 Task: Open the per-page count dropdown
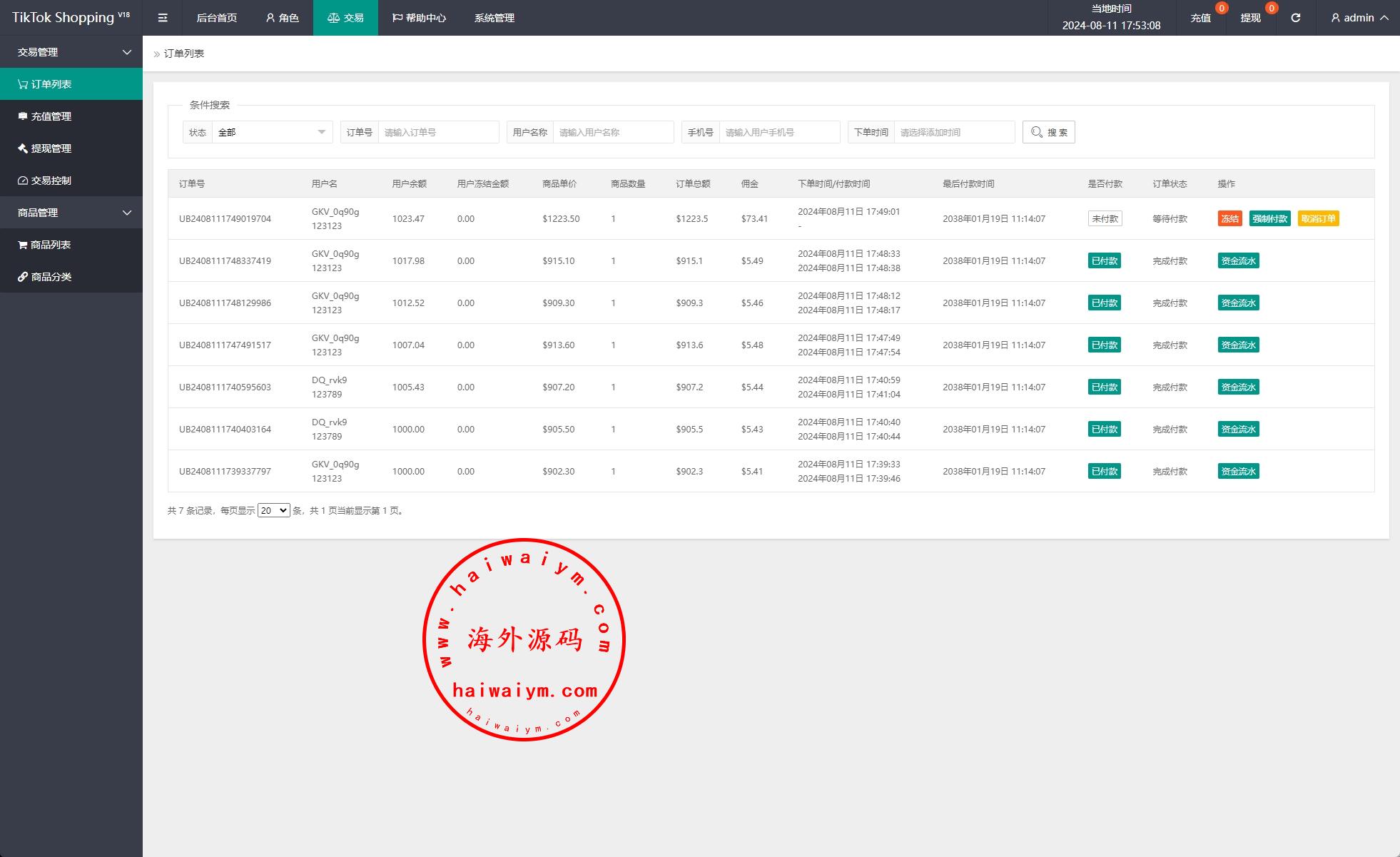273,511
